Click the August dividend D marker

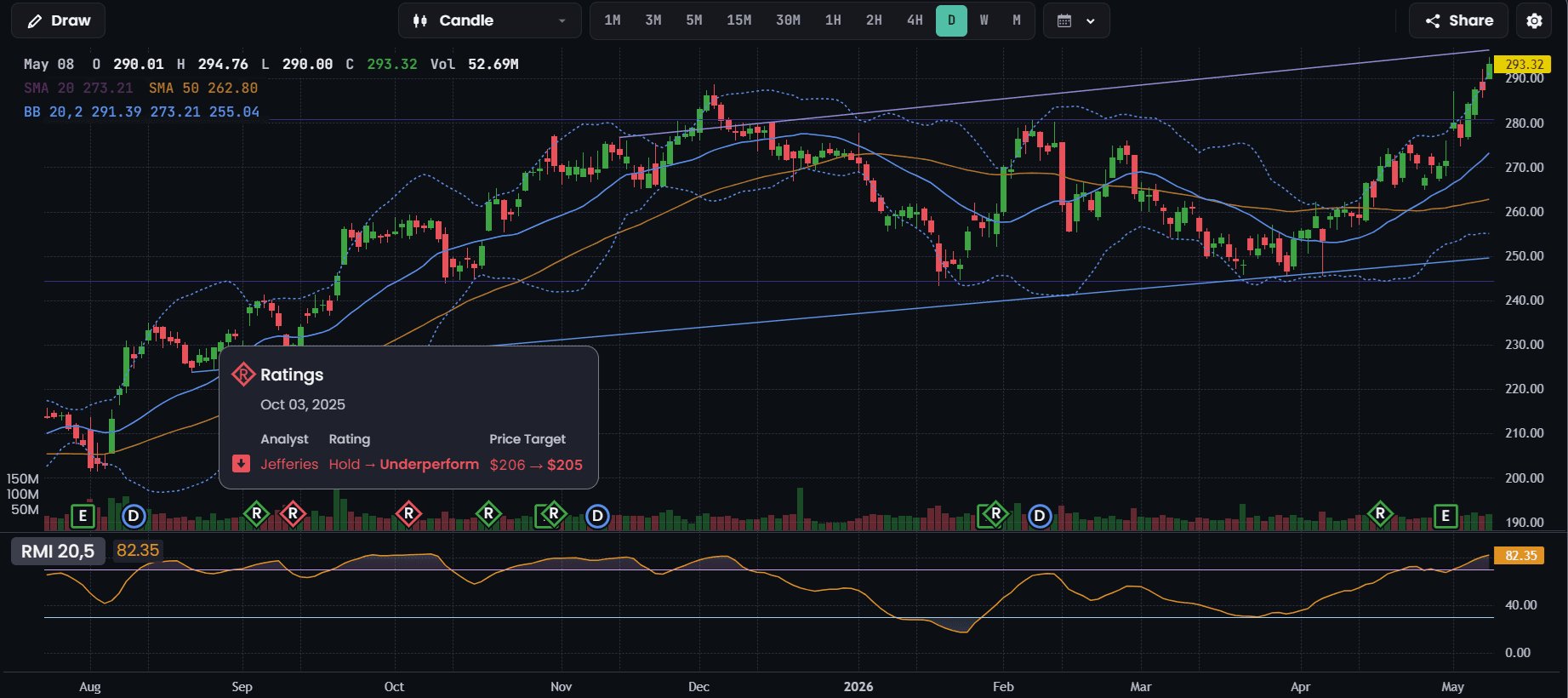pyautogui.click(x=134, y=516)
